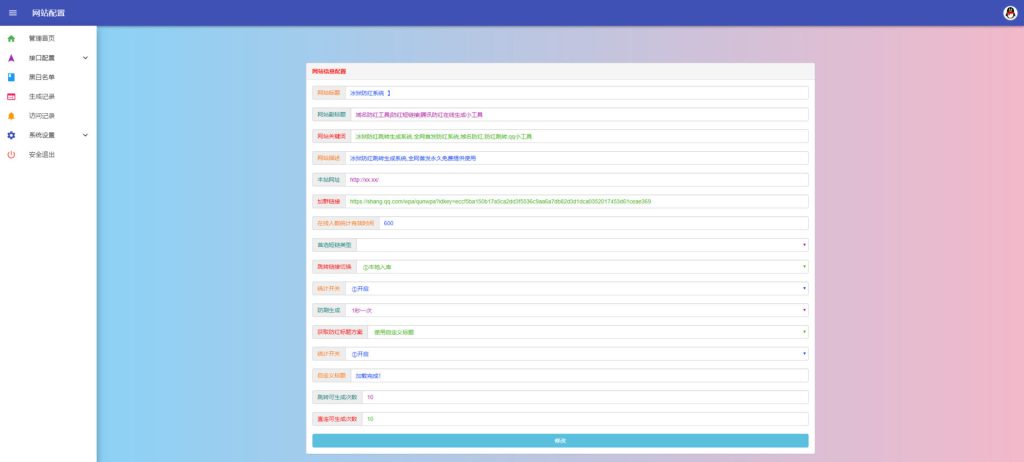The height and width of the screenshot is (462, 1024).
Task: Click the purple 接口配置 navigation icon
Action: [11, 58]
